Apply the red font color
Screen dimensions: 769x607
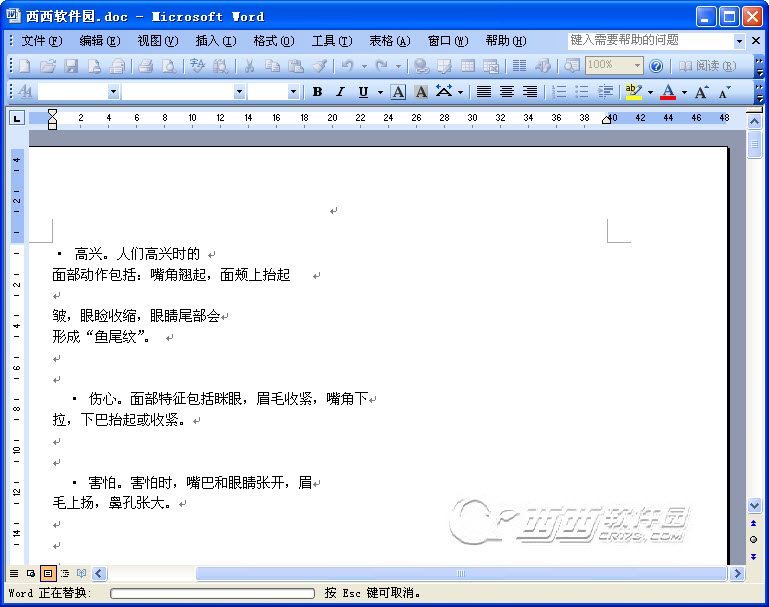pyautogui.click(x=668, y=91)
